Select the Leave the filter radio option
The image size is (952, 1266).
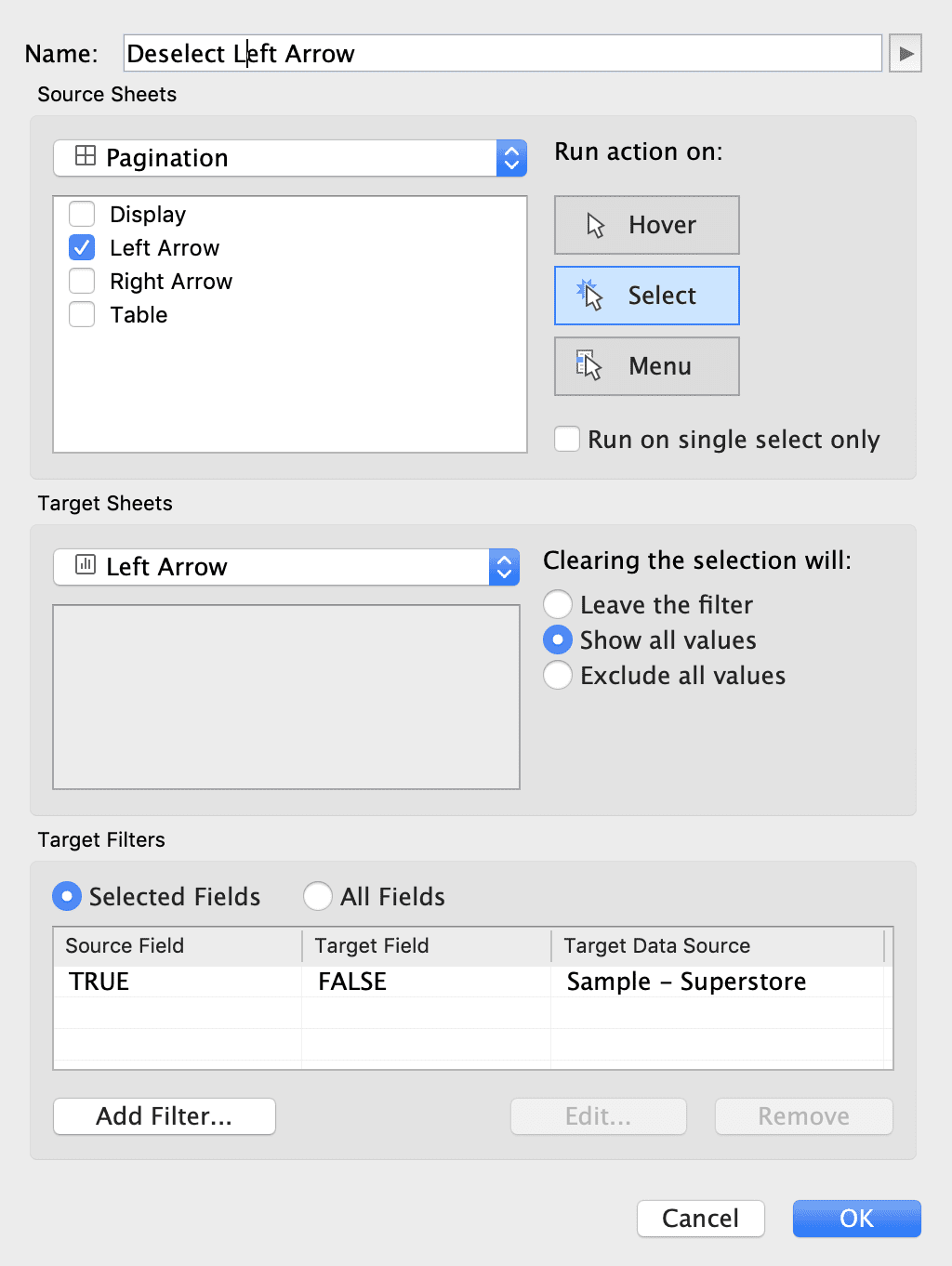557,604
